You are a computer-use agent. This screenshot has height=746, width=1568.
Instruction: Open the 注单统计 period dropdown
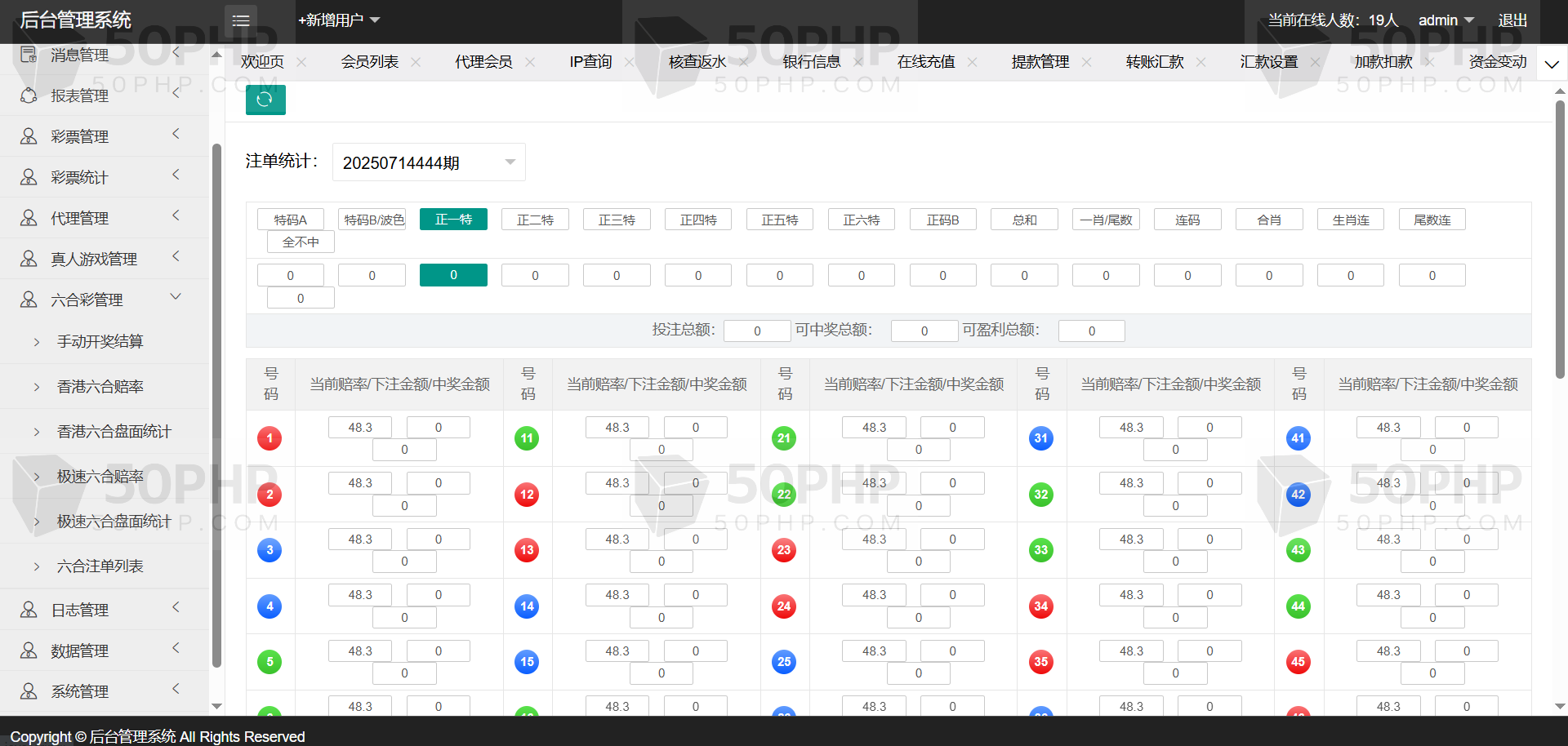[x=429, y=162]
